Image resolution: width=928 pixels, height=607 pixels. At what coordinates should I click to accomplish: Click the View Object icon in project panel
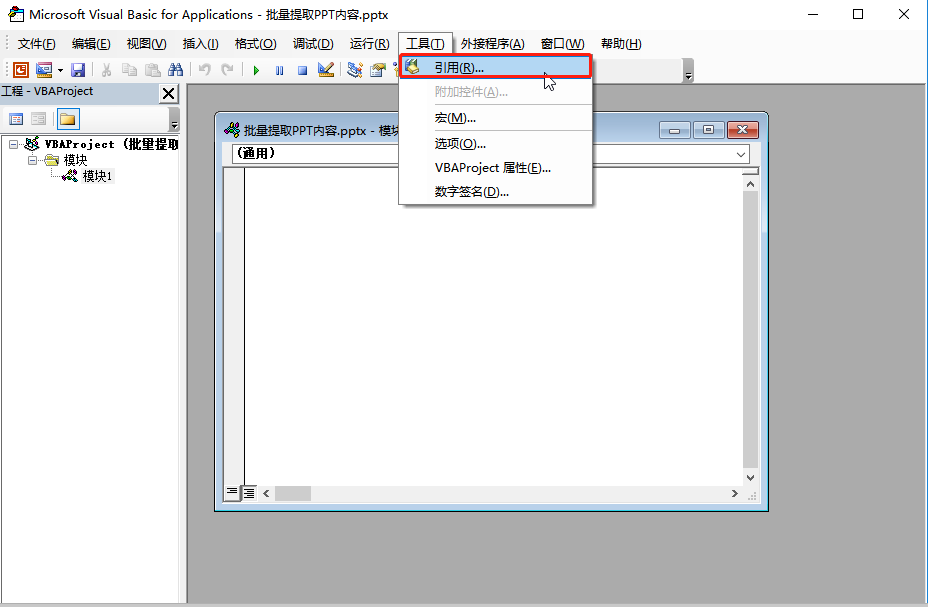(x=38, y=120)
